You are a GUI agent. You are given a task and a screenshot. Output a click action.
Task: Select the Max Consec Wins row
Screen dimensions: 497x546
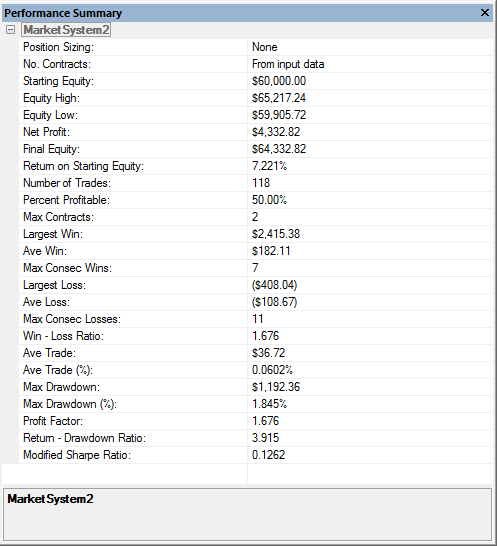(256, 268)
